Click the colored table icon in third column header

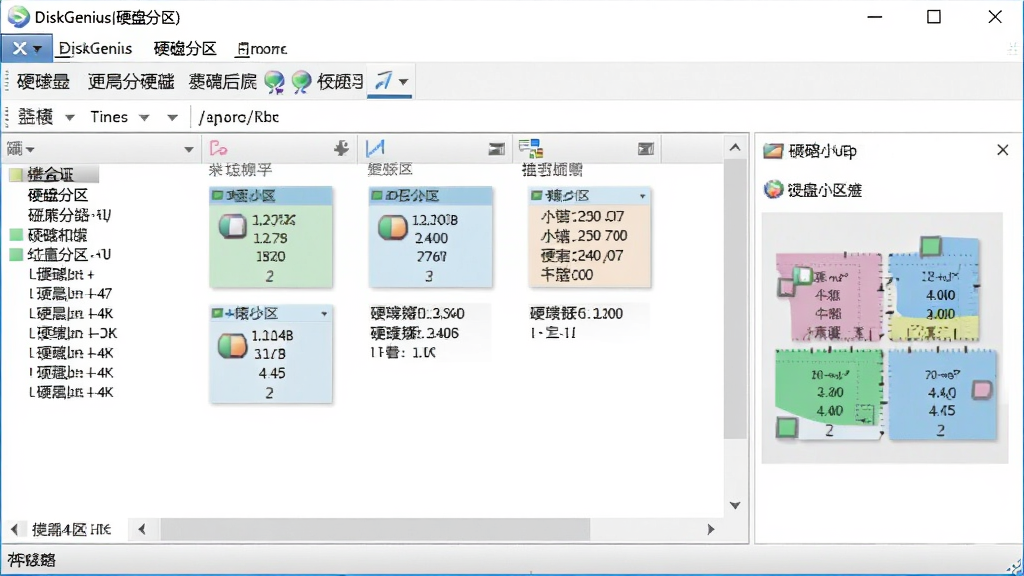(531, 148)
